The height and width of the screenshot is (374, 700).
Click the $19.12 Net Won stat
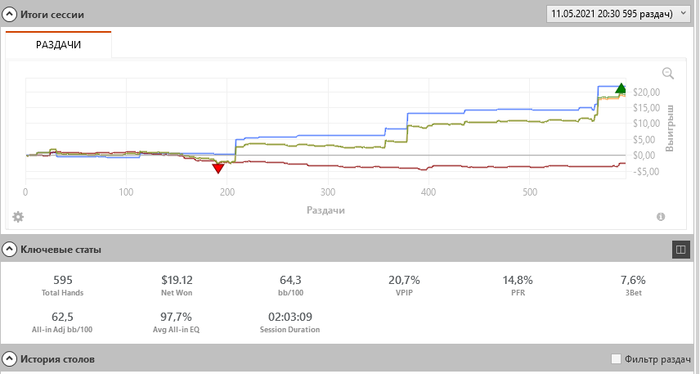tap(177, 285)
